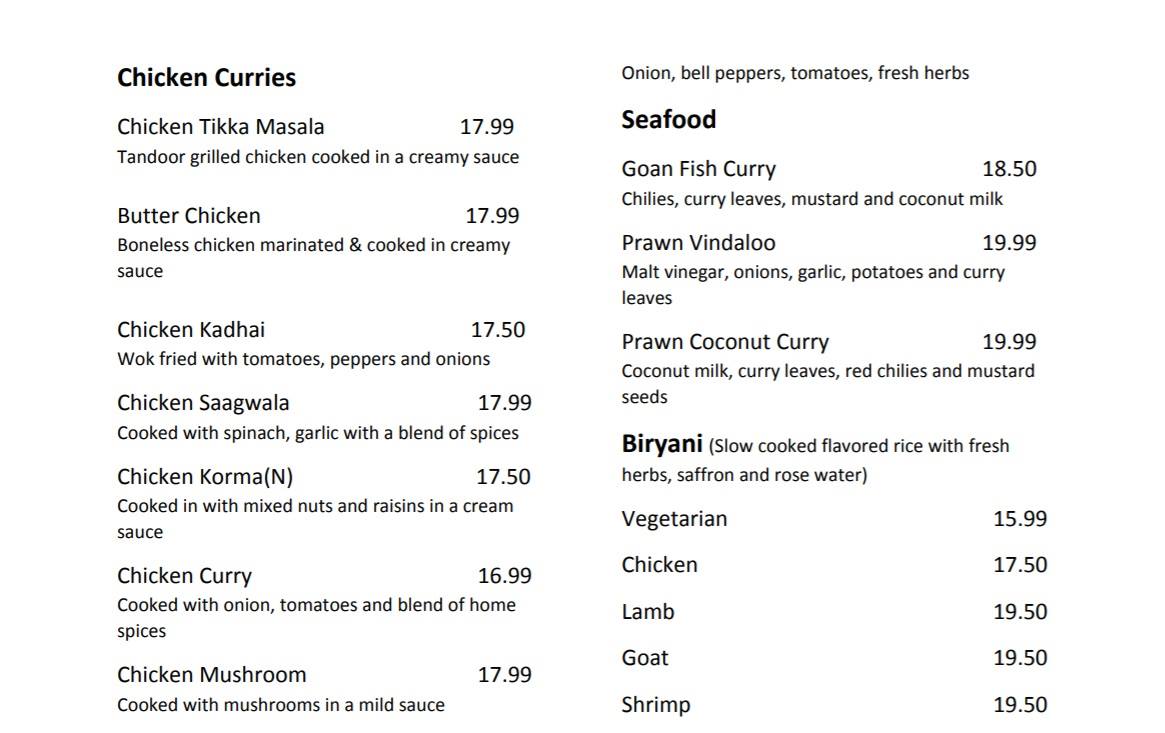This screenshot has width=1165, height=733.
Task: Click the Chicken Curries section heading
Action: [x=206, y=78]
